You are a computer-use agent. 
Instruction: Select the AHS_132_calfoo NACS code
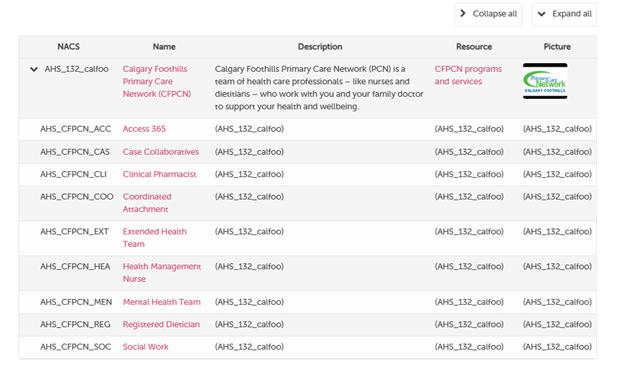point(76,69)
